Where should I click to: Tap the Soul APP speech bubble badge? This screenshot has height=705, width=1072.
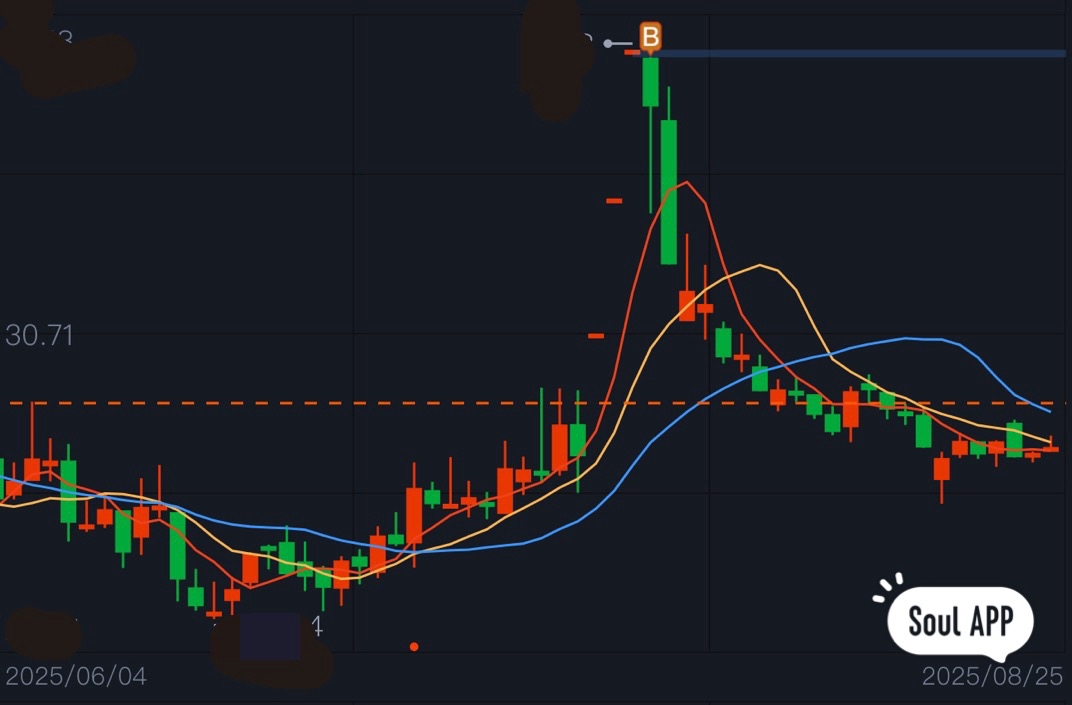pyautogui.click(x=959, y=621)
